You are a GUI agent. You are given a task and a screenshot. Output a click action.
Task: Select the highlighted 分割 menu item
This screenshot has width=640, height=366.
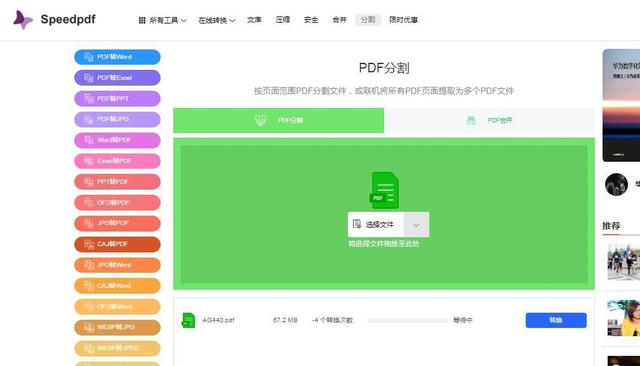click(368, 20)
